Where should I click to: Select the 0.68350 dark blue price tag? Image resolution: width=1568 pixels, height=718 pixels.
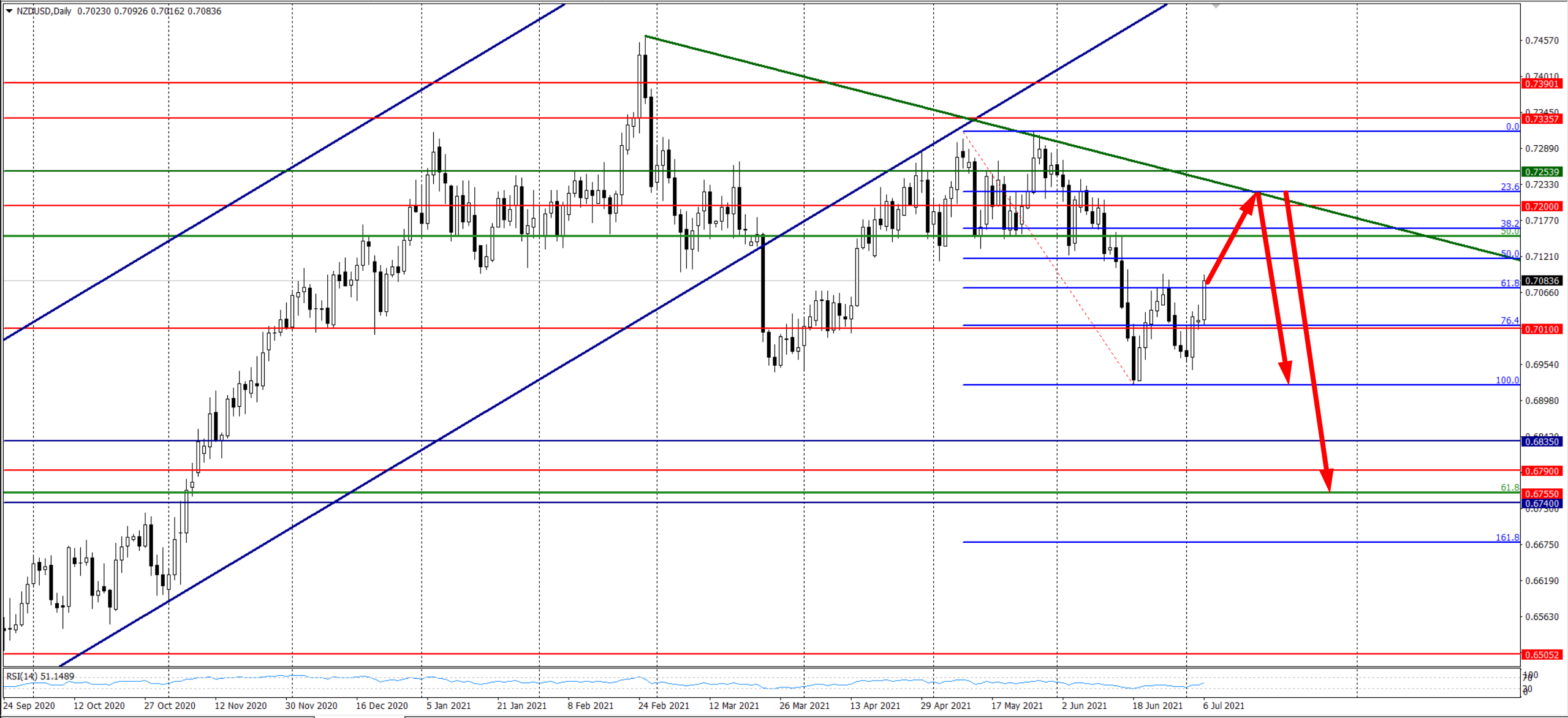pyautogui.click(x=1542, y=442)
